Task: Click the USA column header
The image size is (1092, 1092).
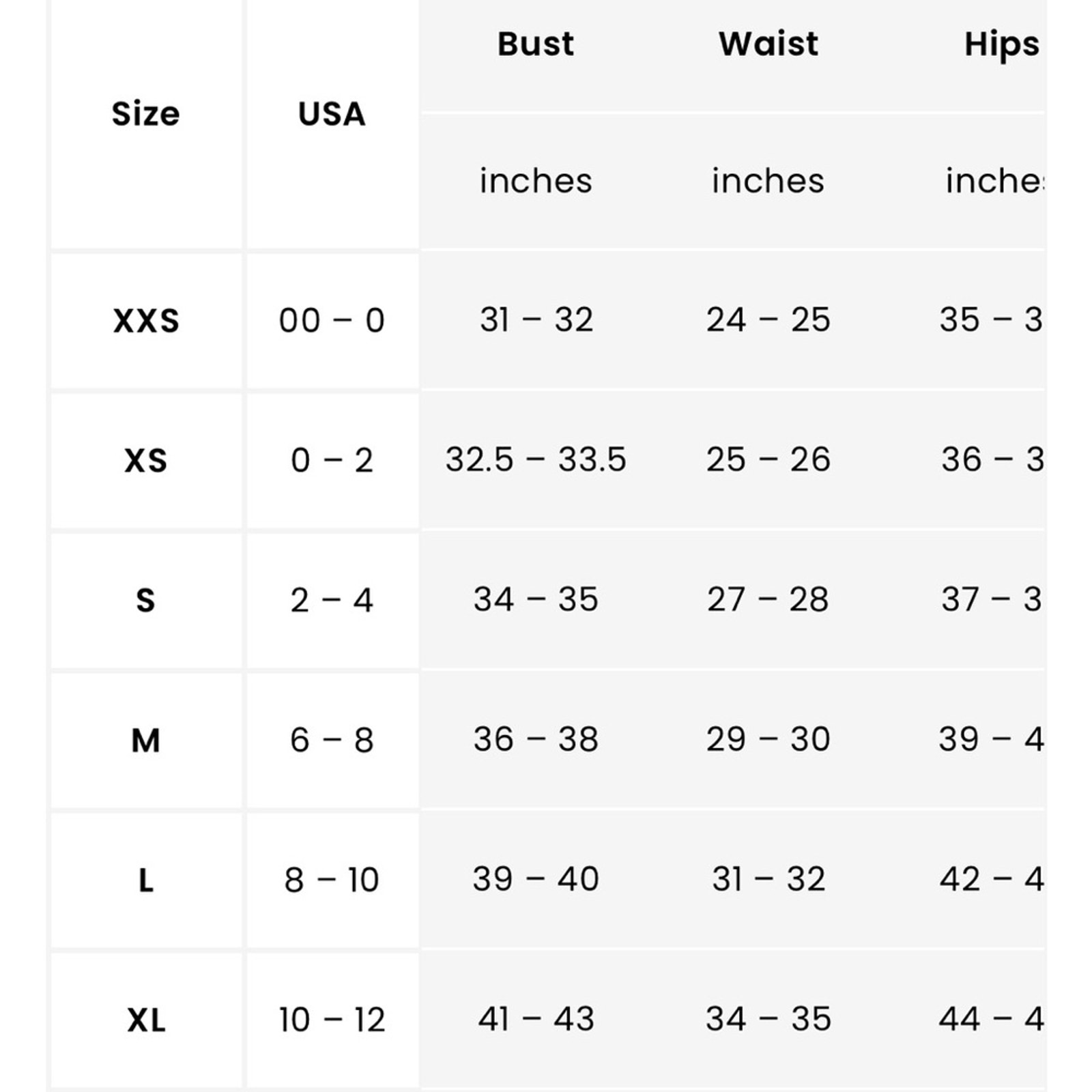Action: pos(332,113)
